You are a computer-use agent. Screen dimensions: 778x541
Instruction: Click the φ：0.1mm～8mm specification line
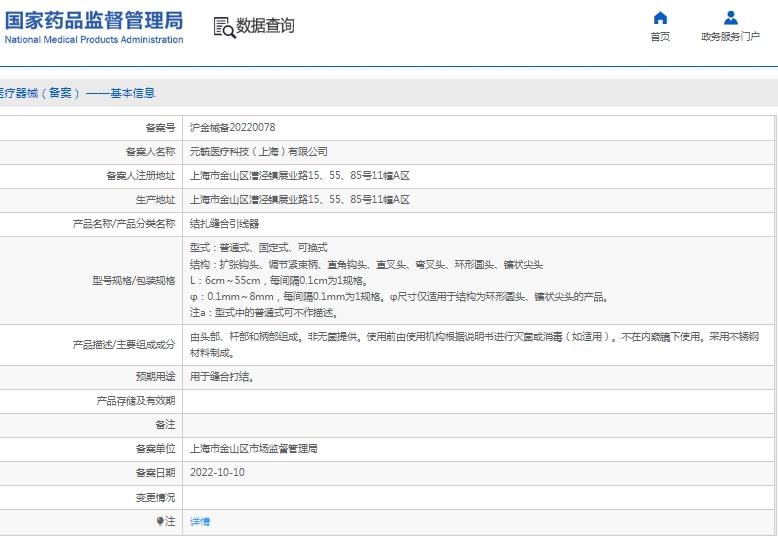point(399,297)
